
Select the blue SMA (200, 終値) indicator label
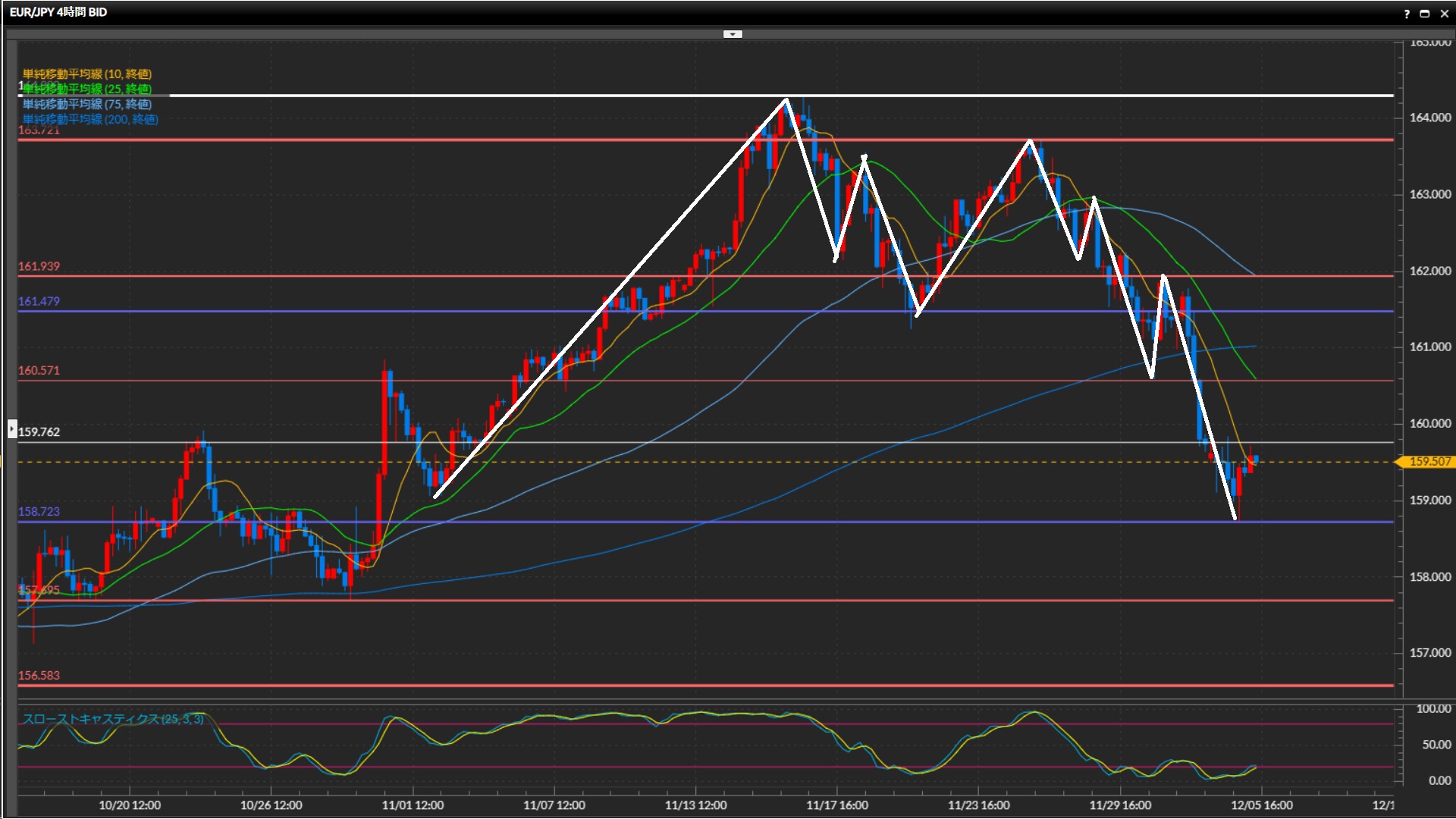click(89, 119)
